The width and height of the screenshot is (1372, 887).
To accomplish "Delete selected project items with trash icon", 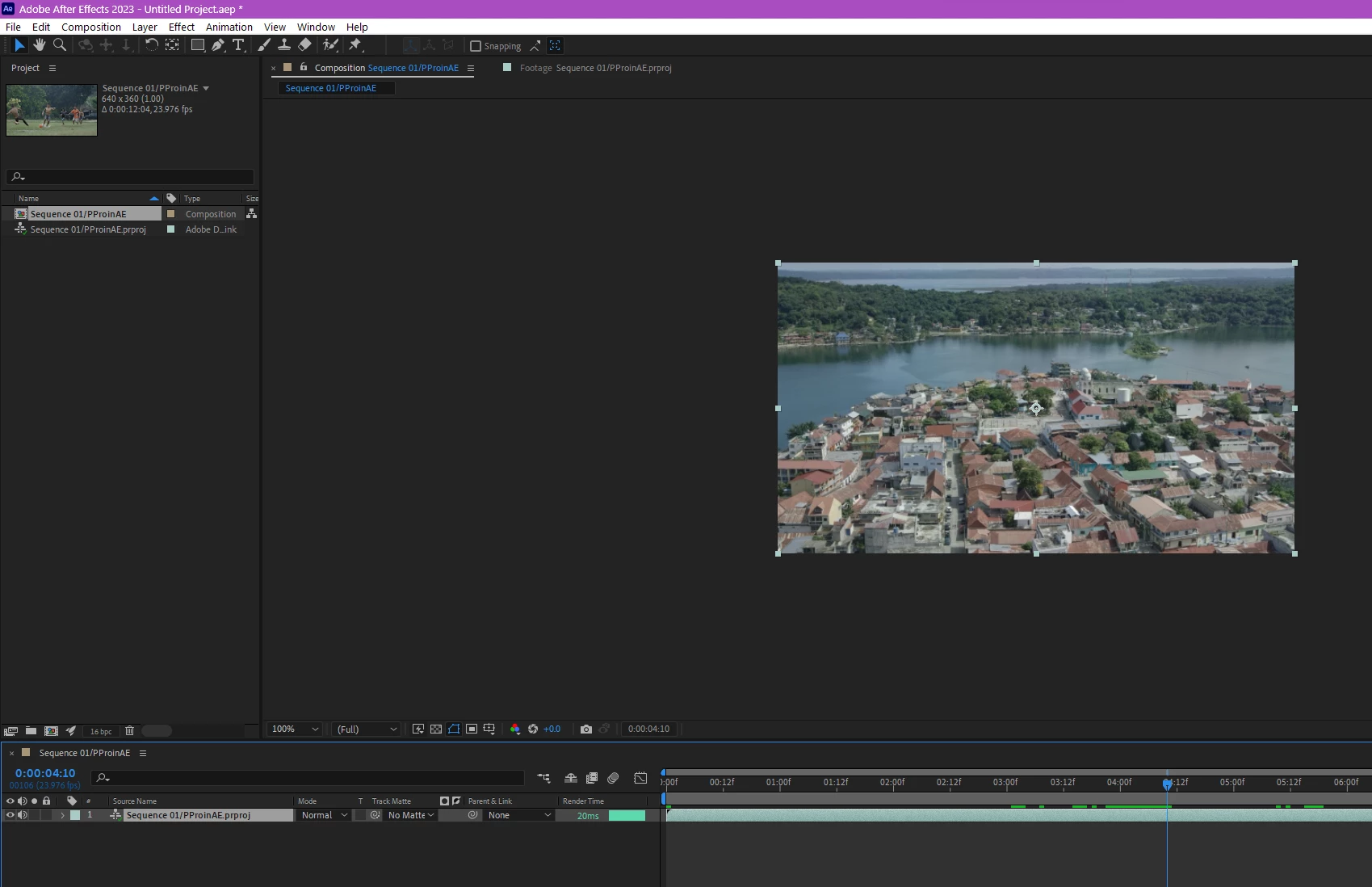I will tap(129, 731).
